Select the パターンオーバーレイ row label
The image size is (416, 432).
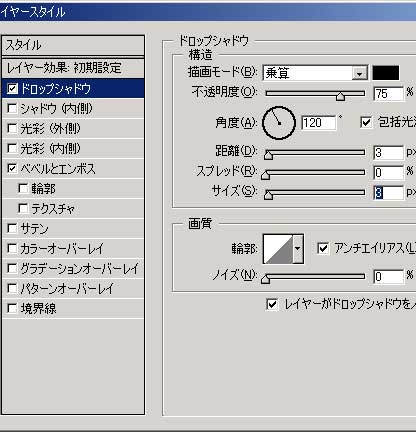click(x=67, y=289)
